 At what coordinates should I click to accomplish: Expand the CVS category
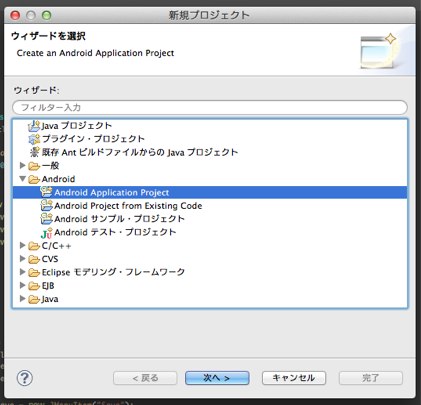[23, 258]
